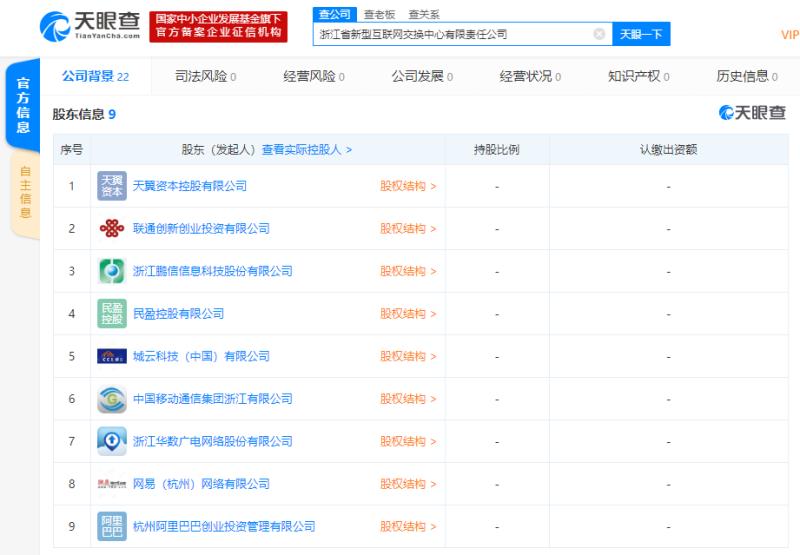Expand 股权结构 for 联通创新创业投资
This screenshot has width=800, height=555.
[408, 229]
